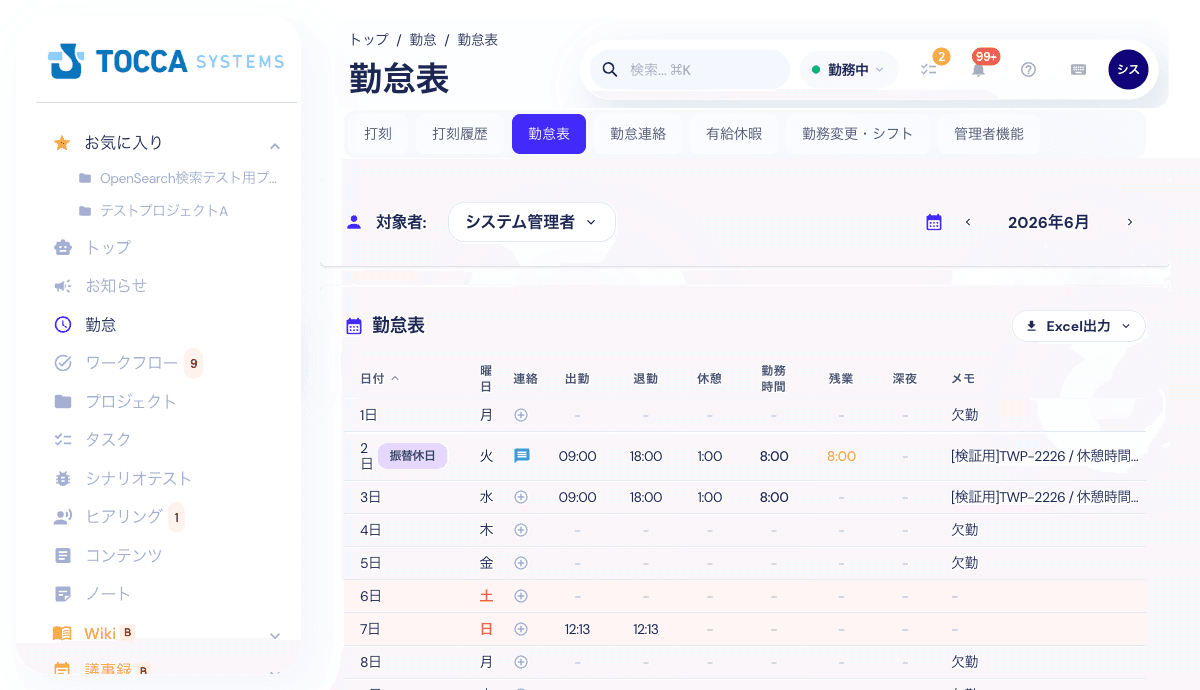Open the 勤務中 status dropdown
The width and height of the screenshot is (1200, 690).
(848, 70)
